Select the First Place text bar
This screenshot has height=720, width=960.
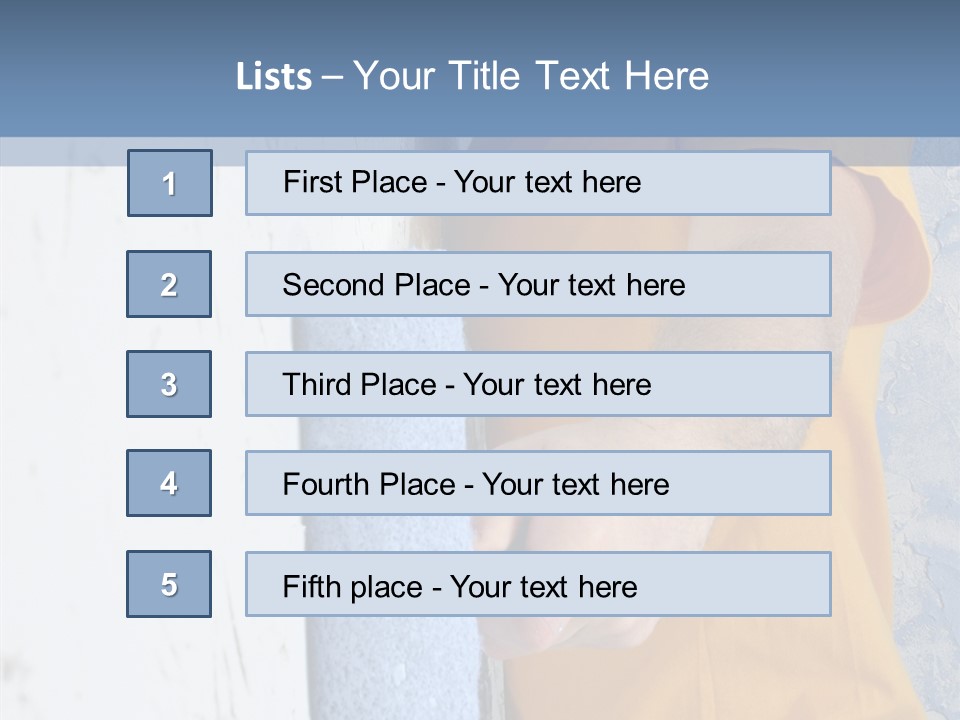(x=538, y=183)
